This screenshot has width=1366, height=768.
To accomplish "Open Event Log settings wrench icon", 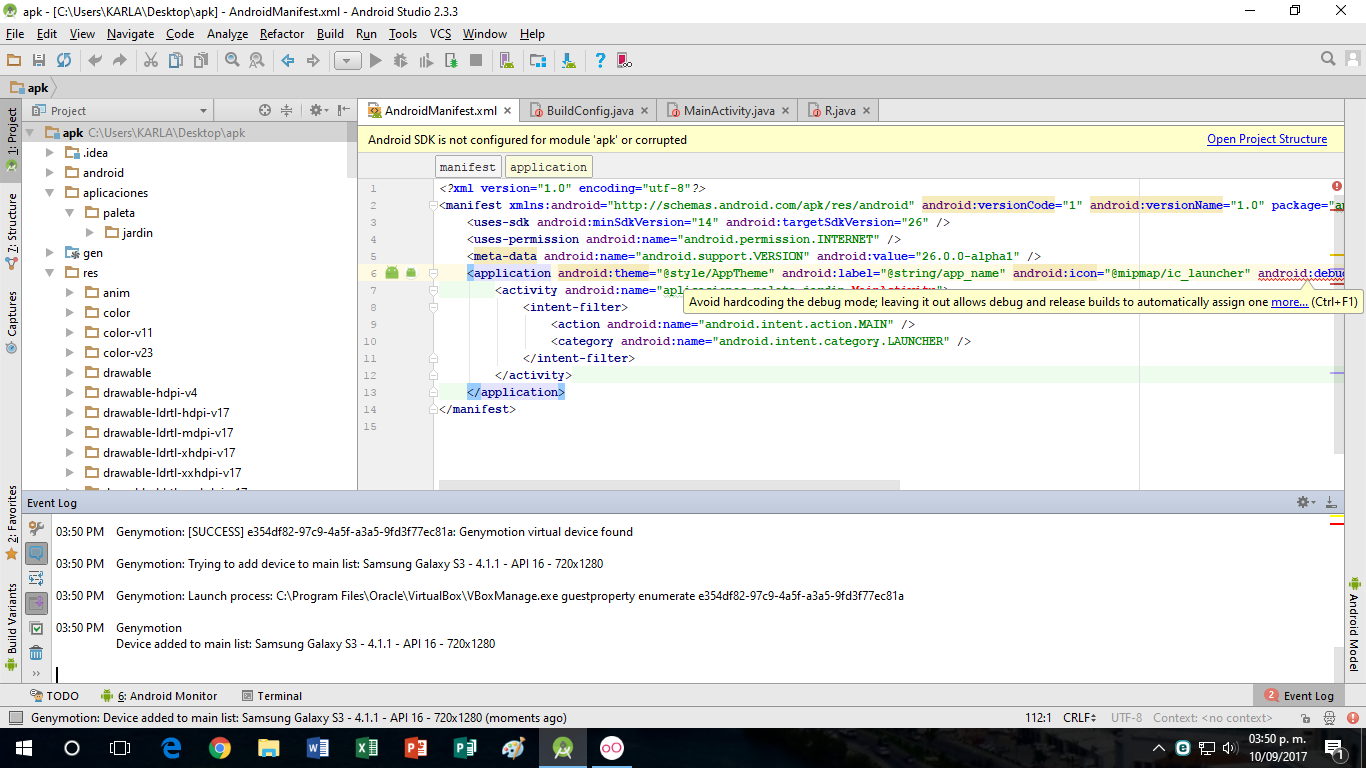I will tap(36, 527).
